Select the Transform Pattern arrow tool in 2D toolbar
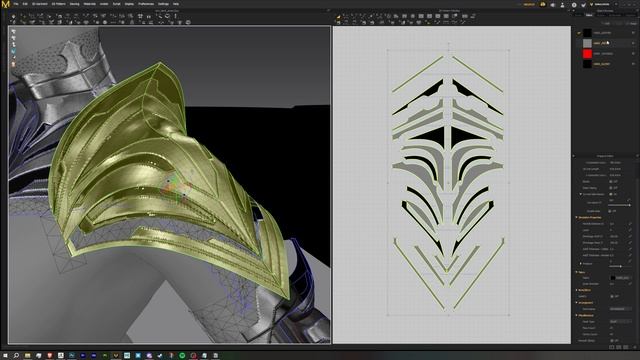The width and height of the screenshot is (640, 360). [x=338, y=17]
